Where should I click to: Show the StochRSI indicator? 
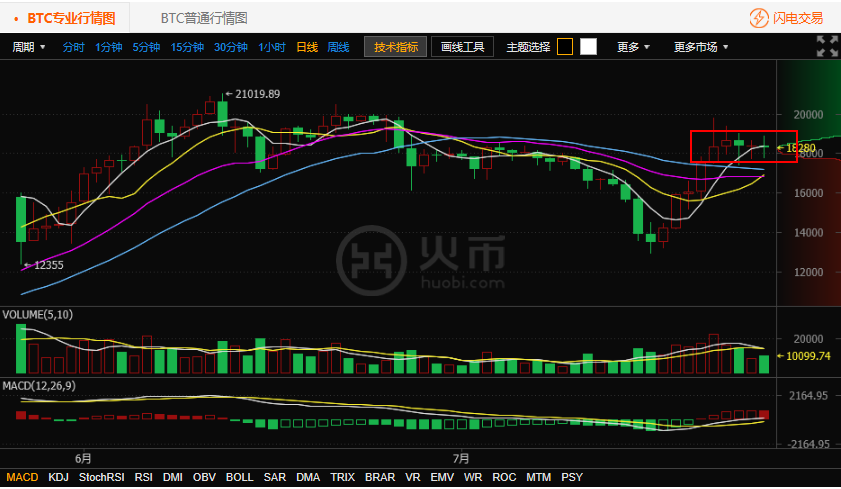click(x=101, y=478)
